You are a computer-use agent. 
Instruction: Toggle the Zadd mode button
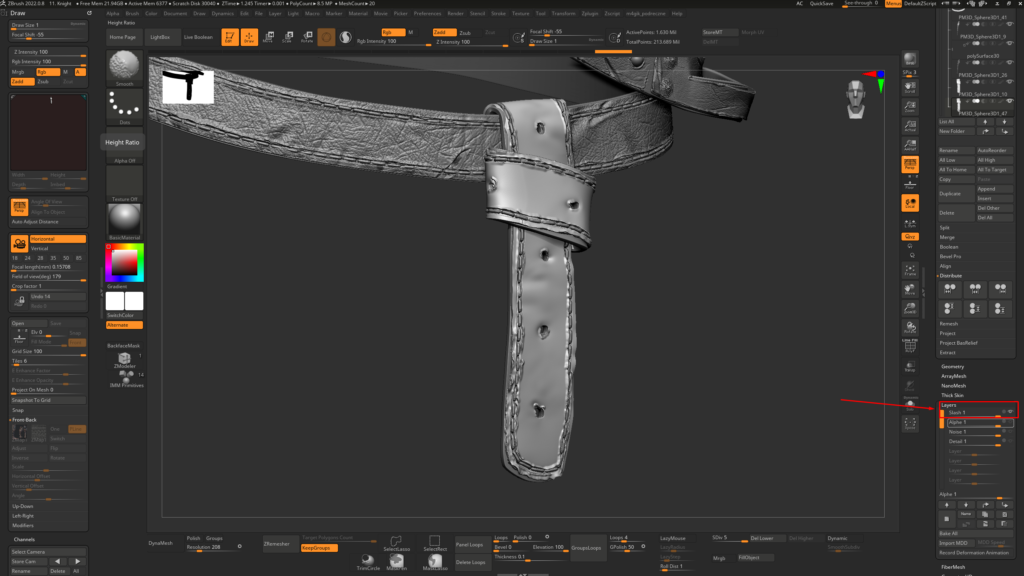[445, 32]
